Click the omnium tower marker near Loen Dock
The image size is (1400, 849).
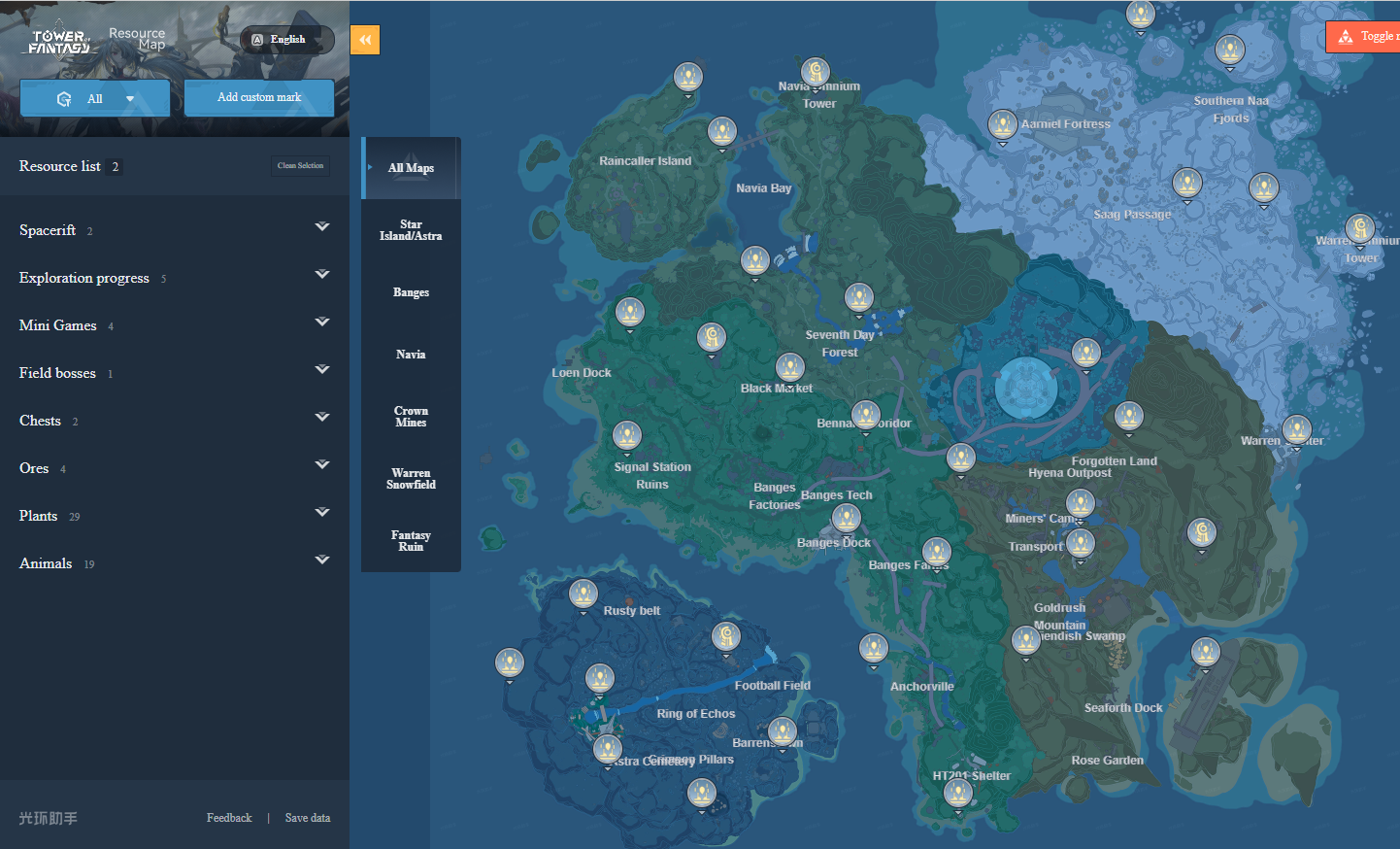712,338
